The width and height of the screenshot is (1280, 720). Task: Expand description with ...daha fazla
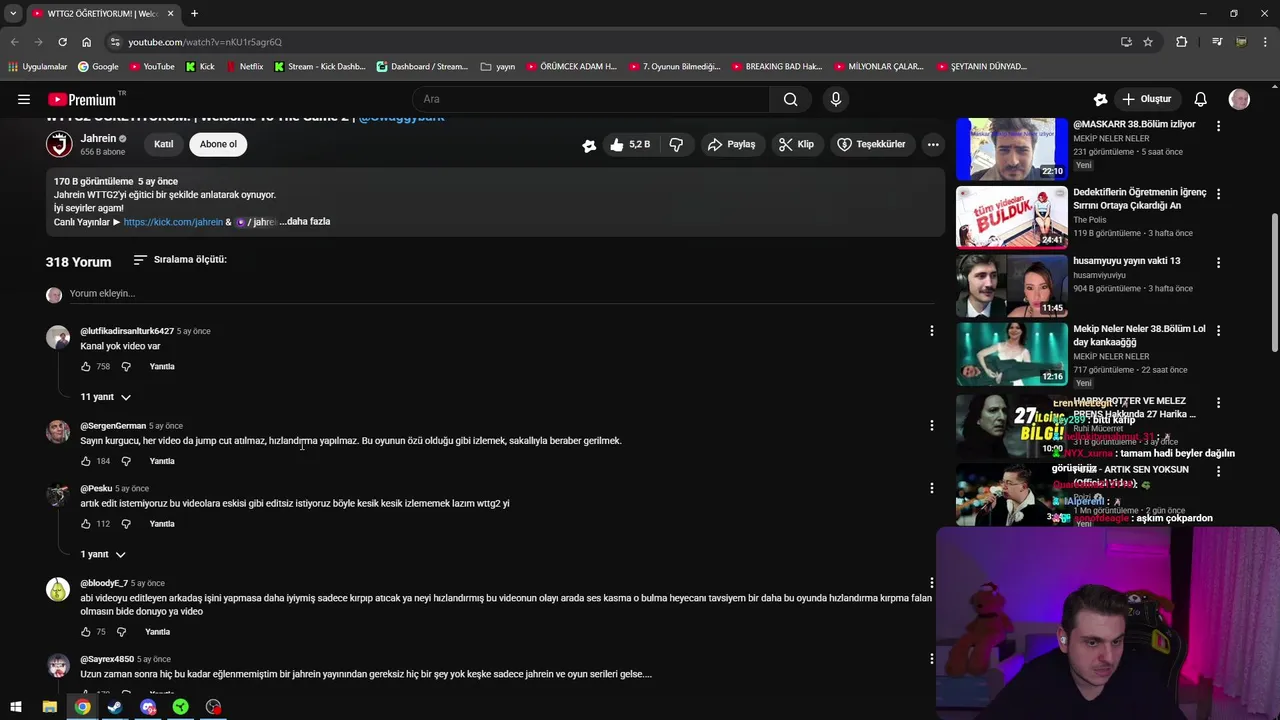305,221
